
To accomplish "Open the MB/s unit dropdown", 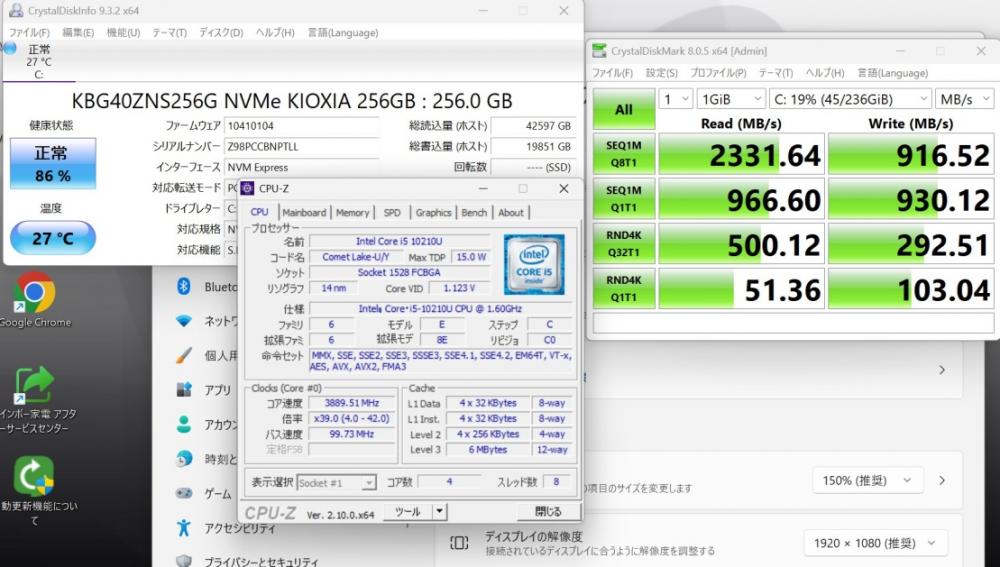I will (x=964, y=99).
